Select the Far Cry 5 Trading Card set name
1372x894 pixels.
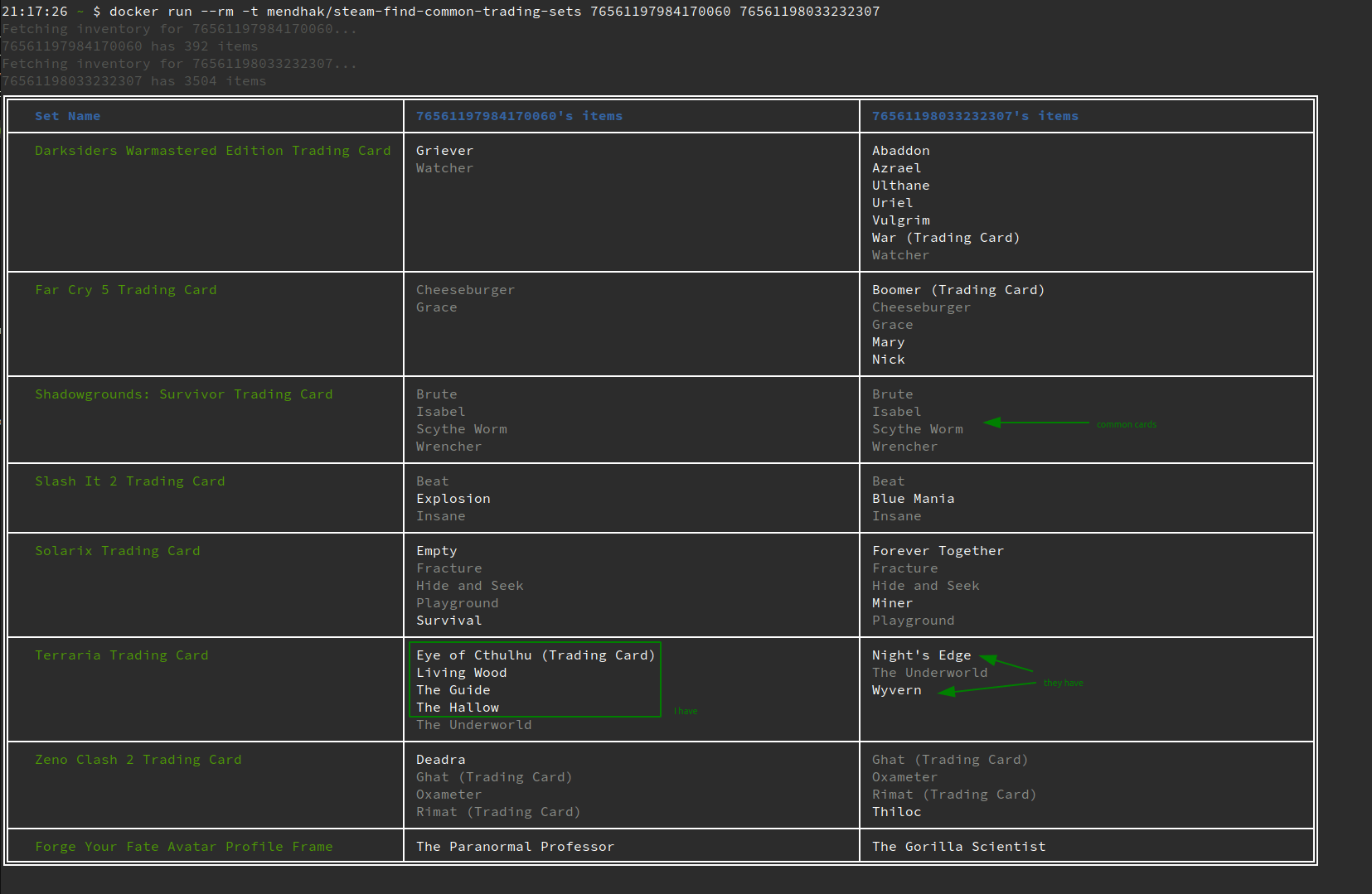coord(125,289)
